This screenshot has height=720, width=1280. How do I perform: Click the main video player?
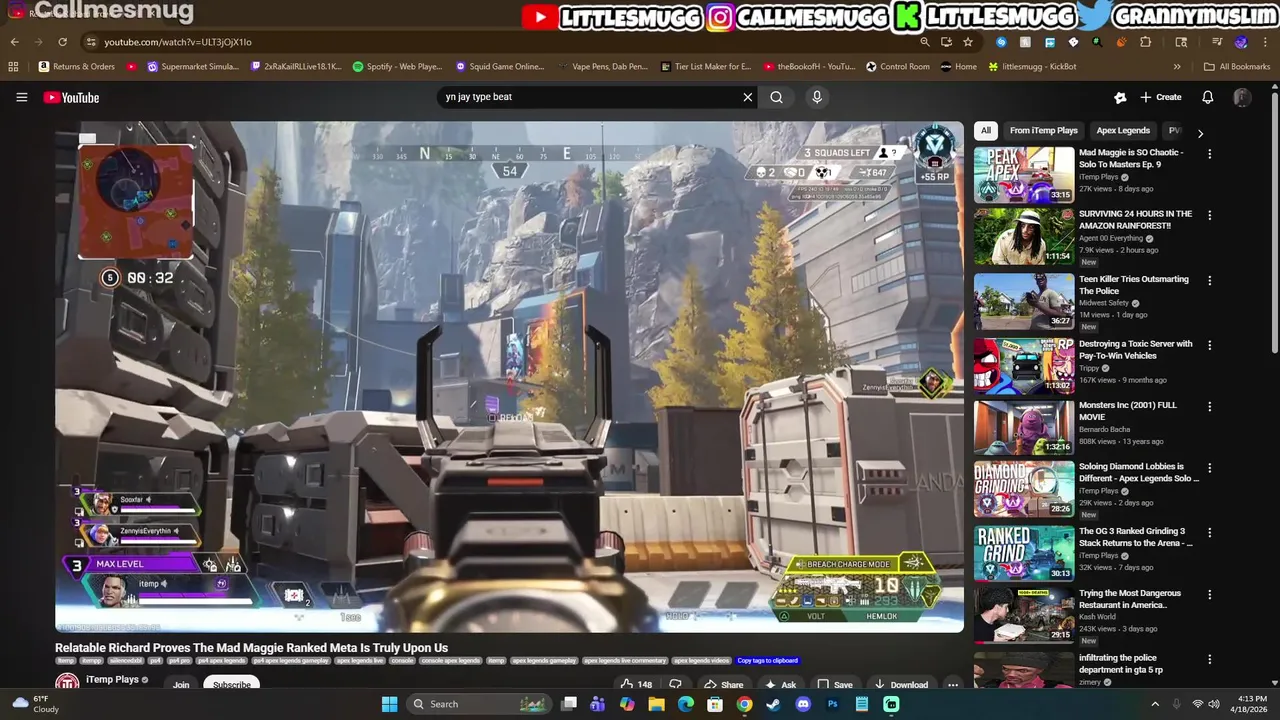[x=509, y=377]
